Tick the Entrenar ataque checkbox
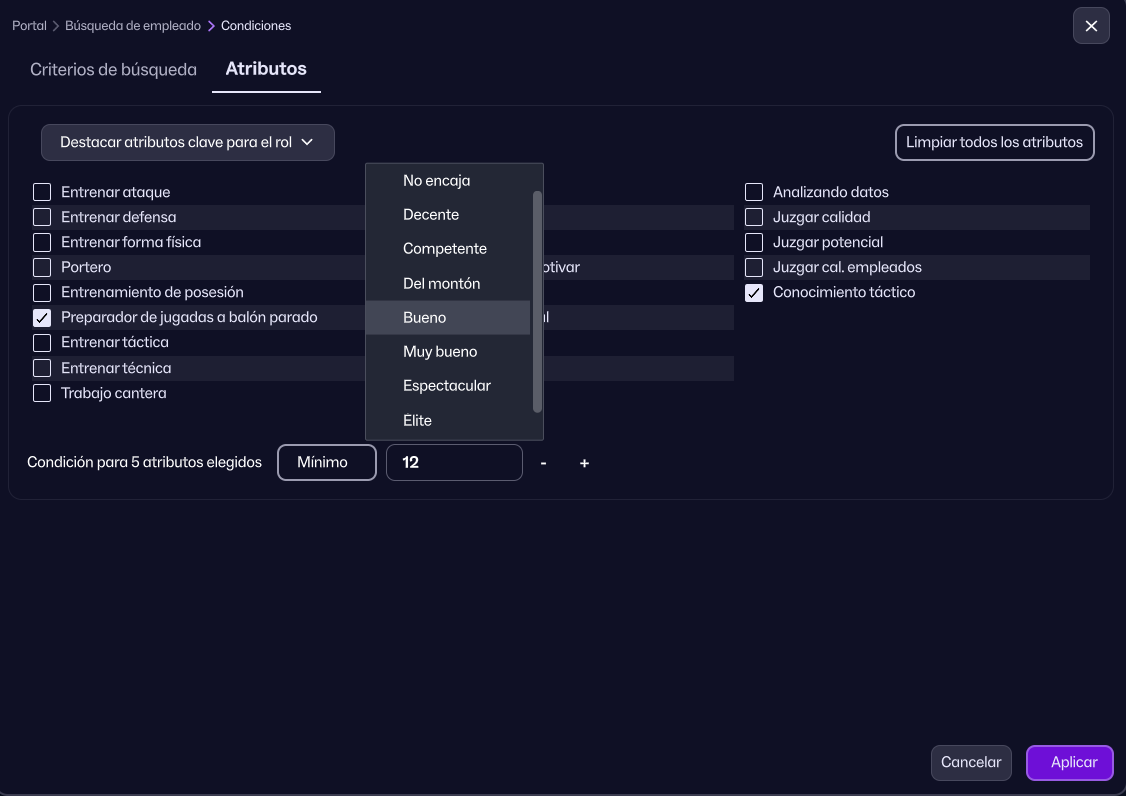 tap(42, 192)
